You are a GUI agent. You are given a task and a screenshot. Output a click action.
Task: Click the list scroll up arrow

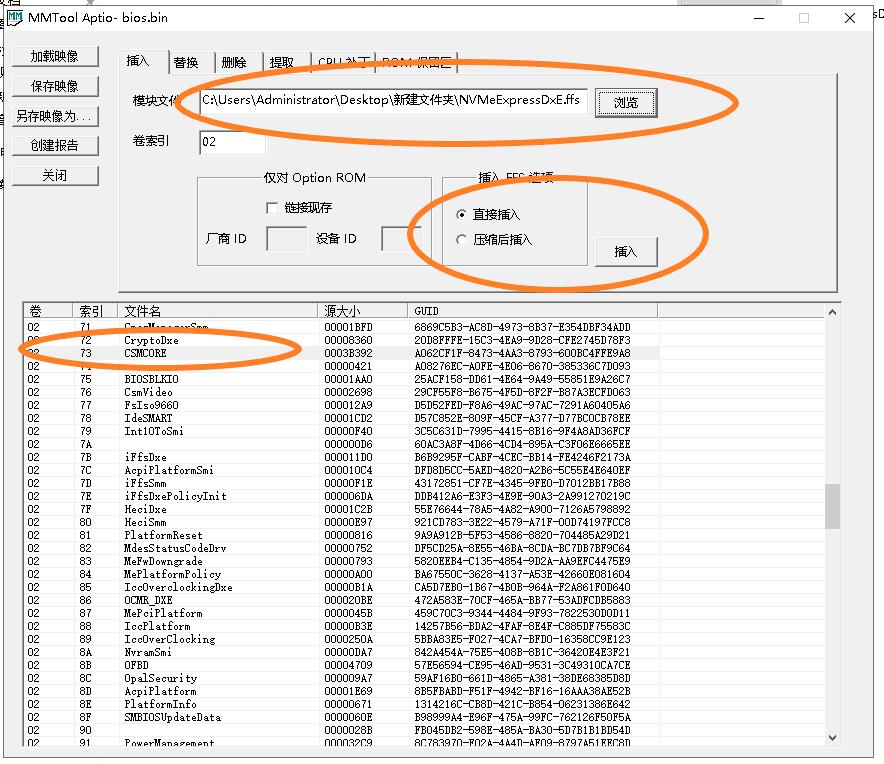tap(833, 312)
